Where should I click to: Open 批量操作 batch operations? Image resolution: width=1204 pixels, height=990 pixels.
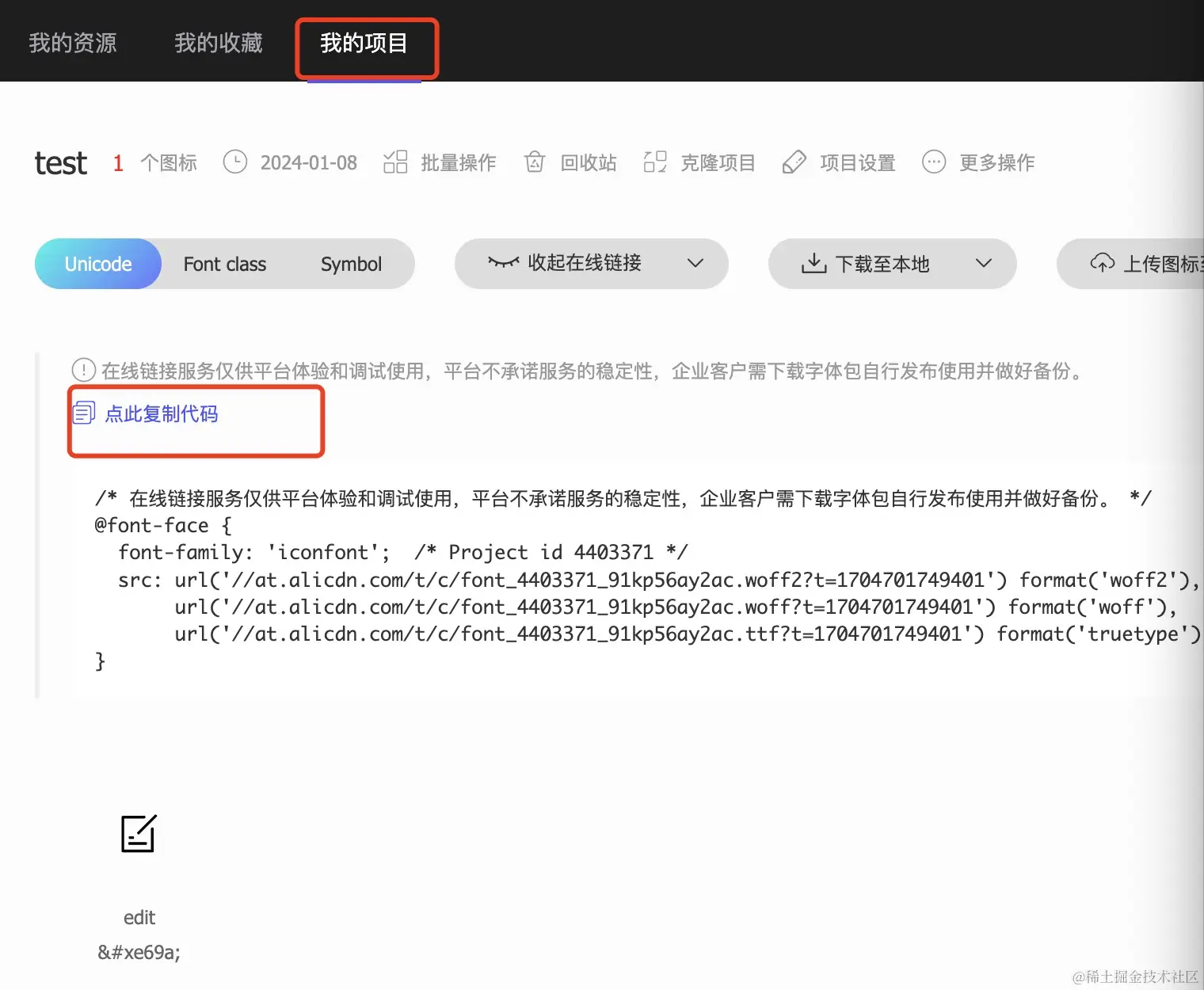[x=459, y=163]
